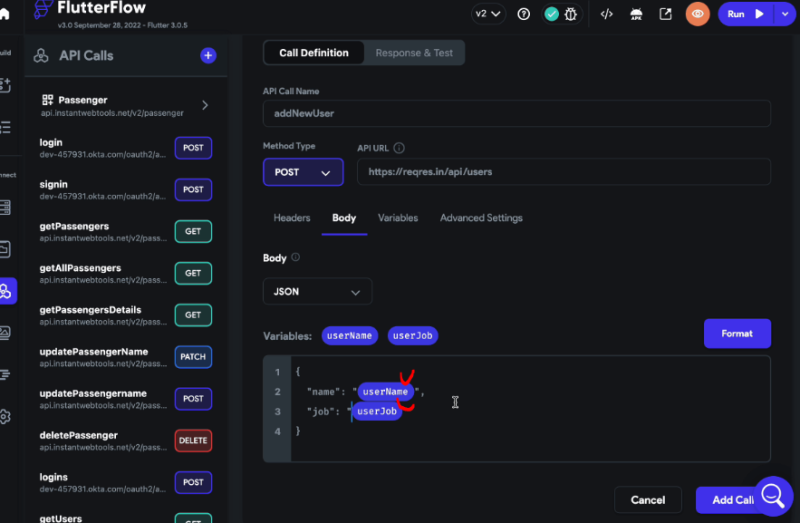Open the POST method type dropdown
Viewport: 800px width, 523px height.
point(303,172)
